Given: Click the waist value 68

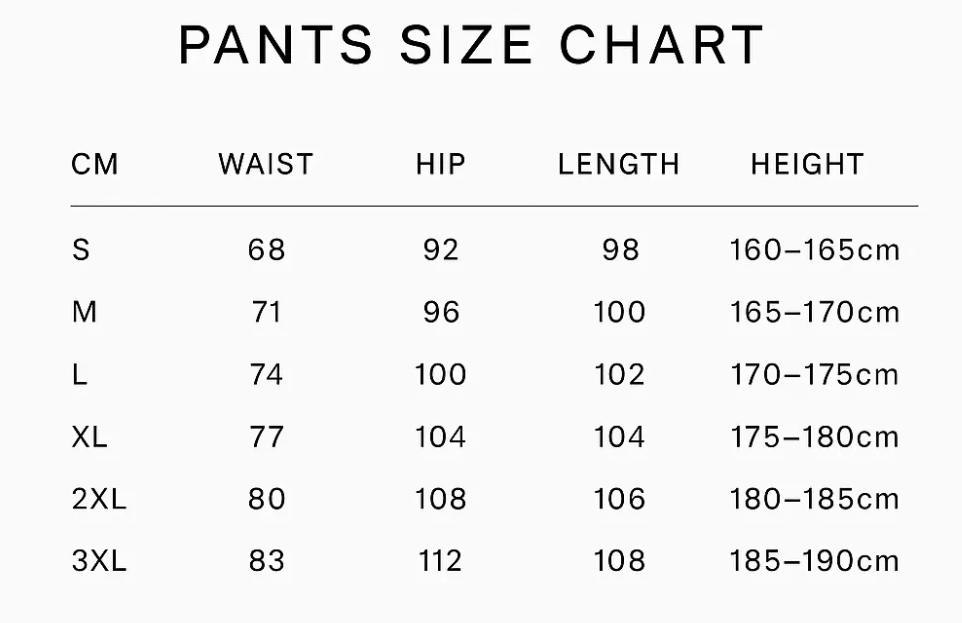Looking at the screenshot, I should (267, 249).
